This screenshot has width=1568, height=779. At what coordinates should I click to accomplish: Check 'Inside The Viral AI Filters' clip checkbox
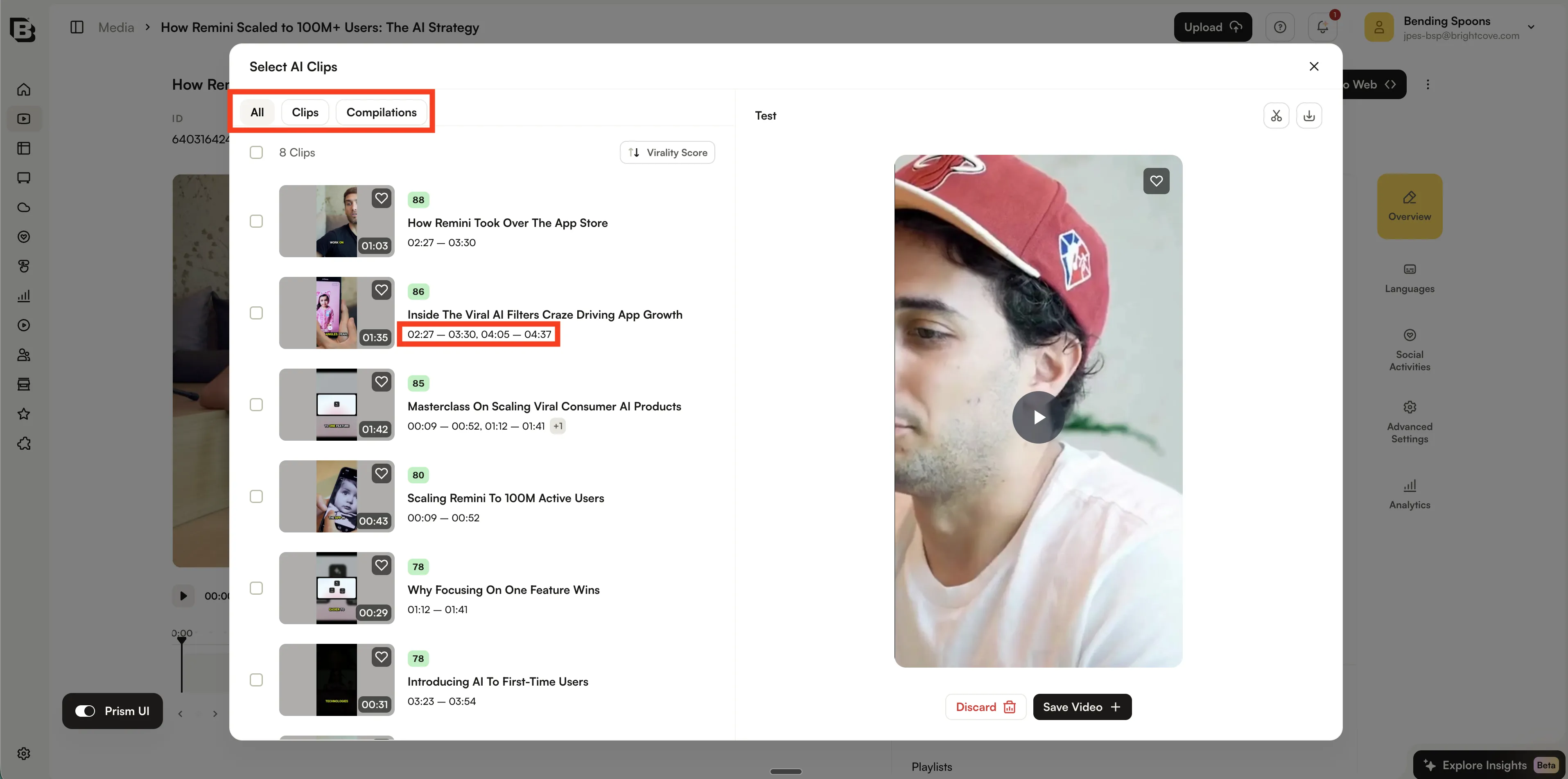pyautogui.click(x=256, y=313)
